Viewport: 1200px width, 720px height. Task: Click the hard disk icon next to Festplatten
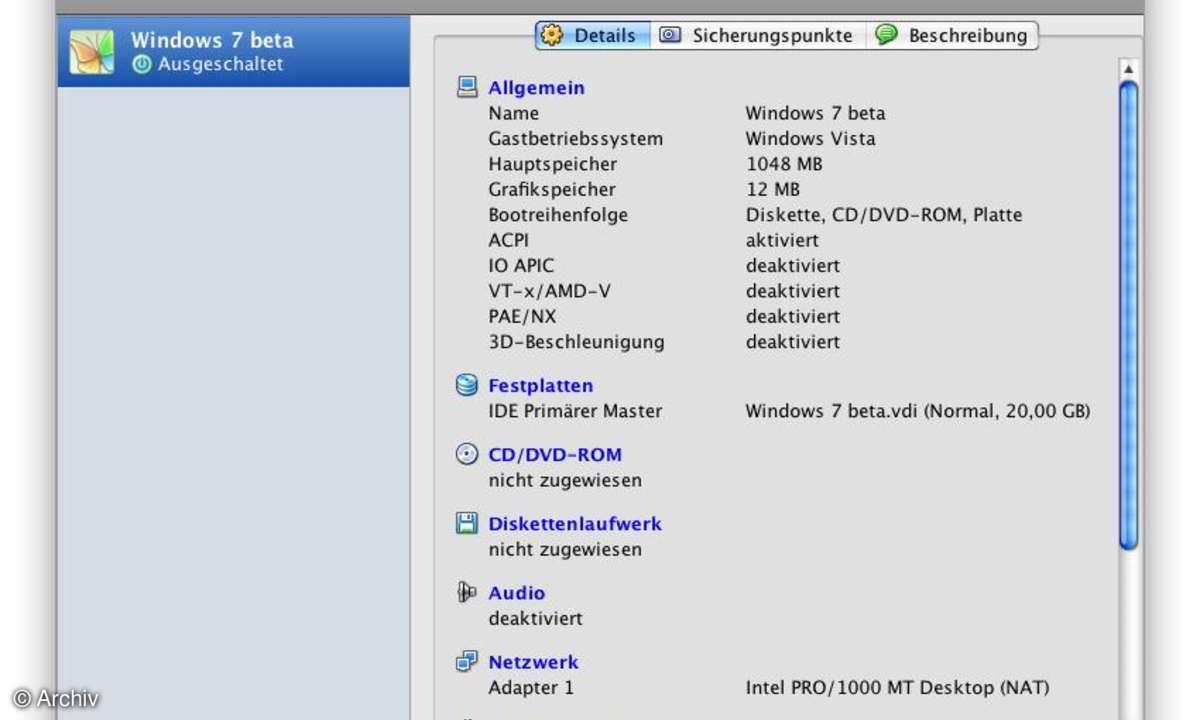tap(467, 385)
